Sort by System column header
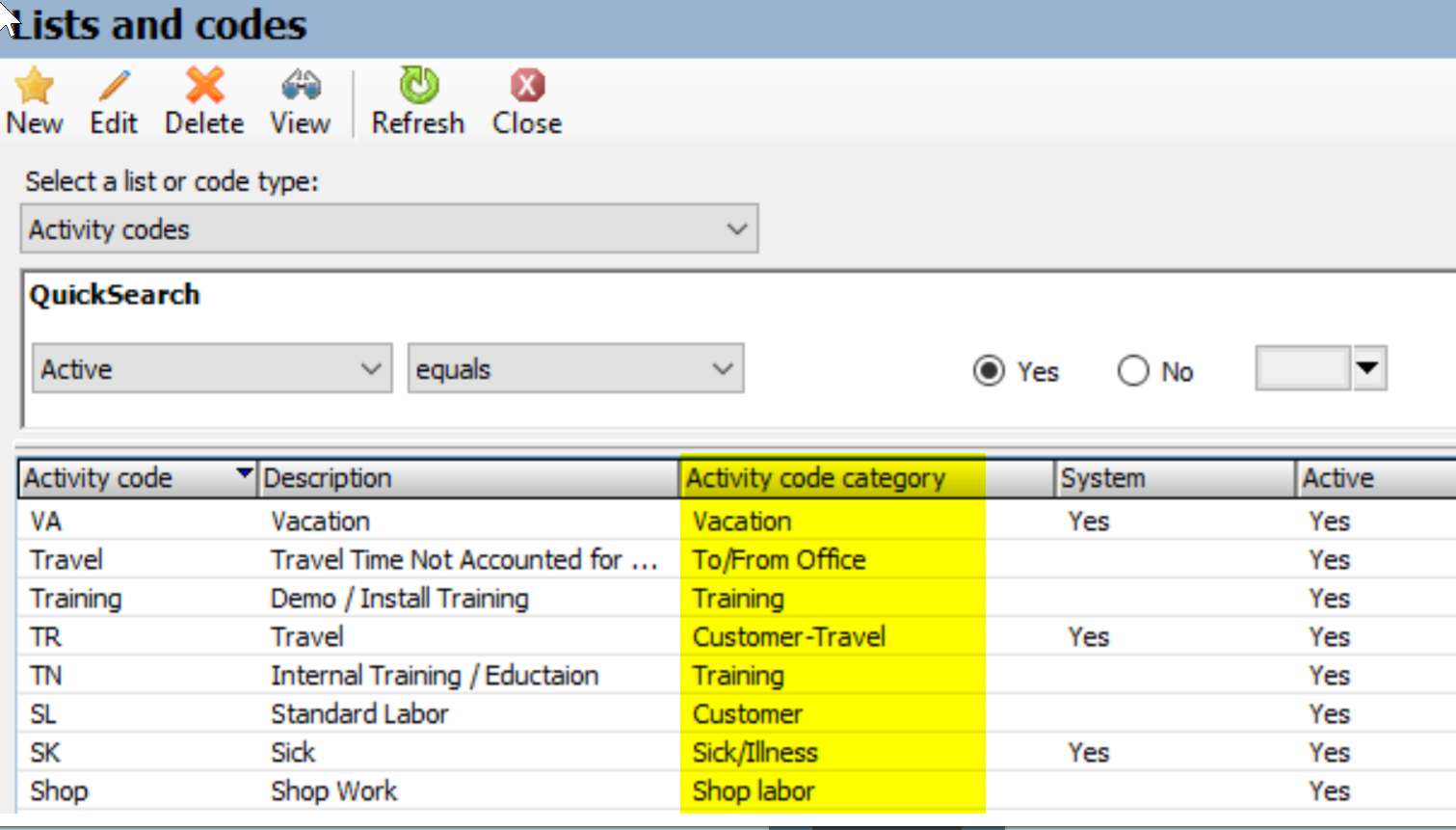The width and height of the screenshot is (1456, 830). point(1176,478)
